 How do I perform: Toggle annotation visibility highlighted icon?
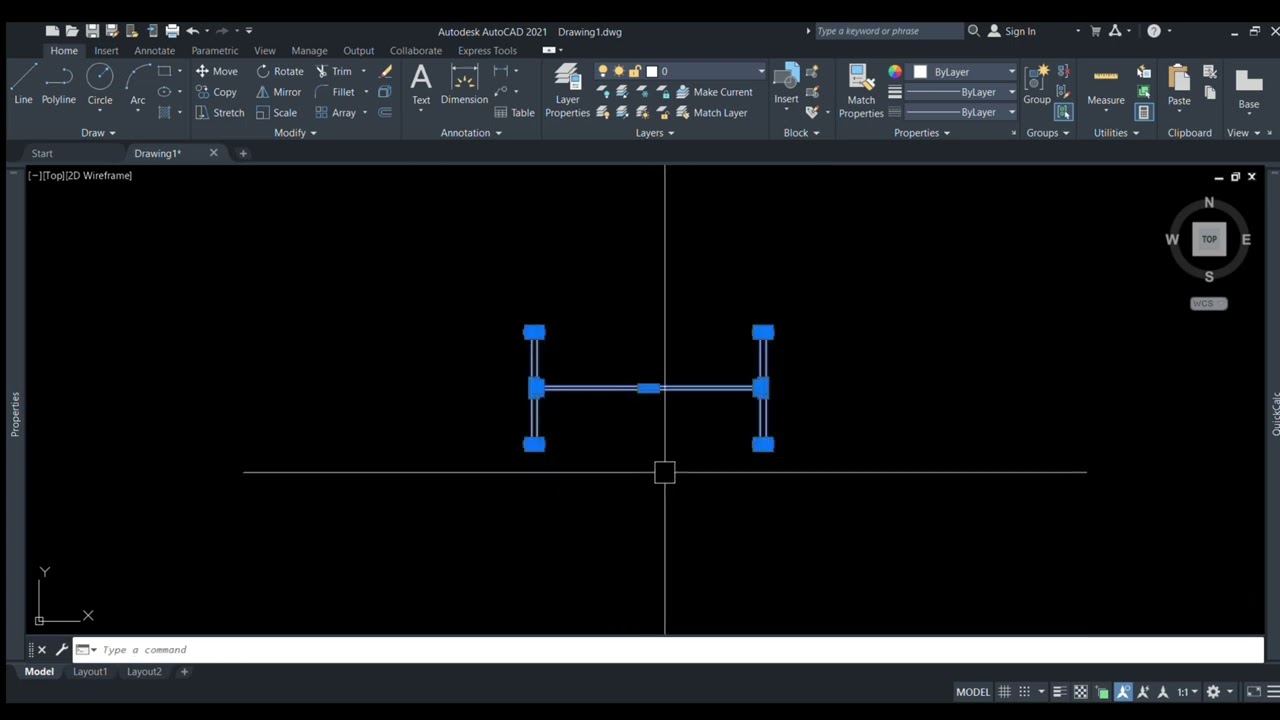click(1123, 692)
